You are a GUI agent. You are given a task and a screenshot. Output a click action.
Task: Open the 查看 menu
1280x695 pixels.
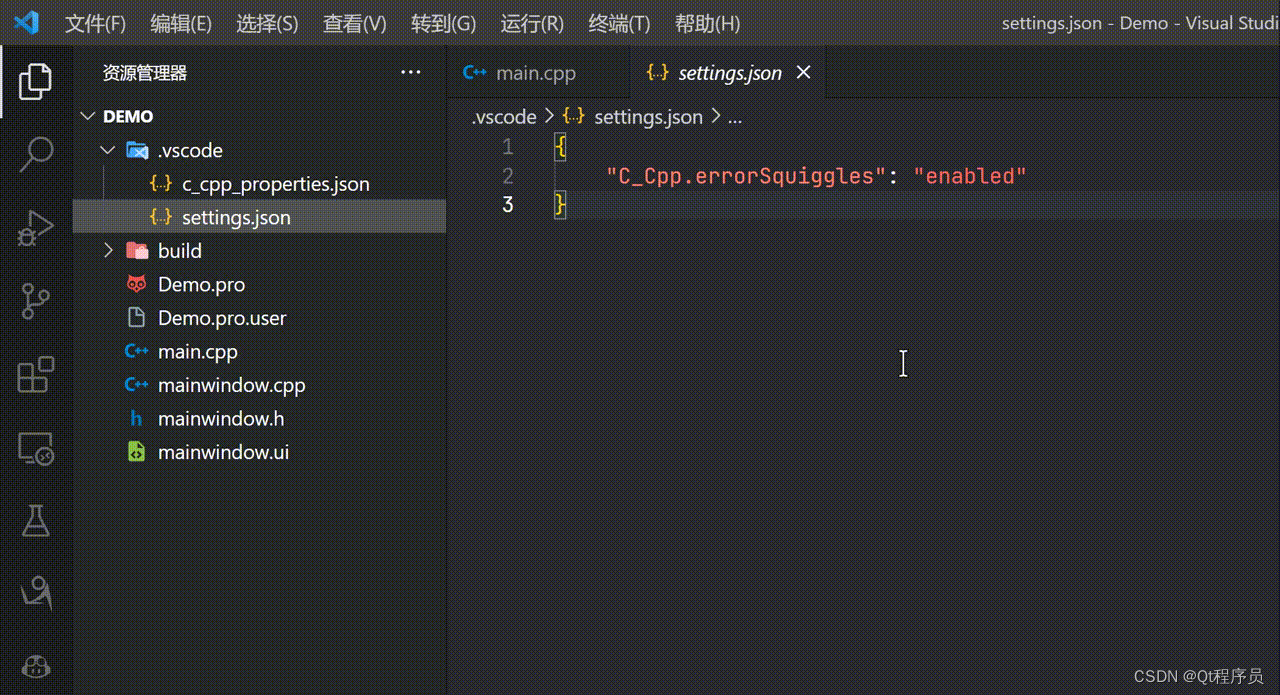tap(355, 23)
